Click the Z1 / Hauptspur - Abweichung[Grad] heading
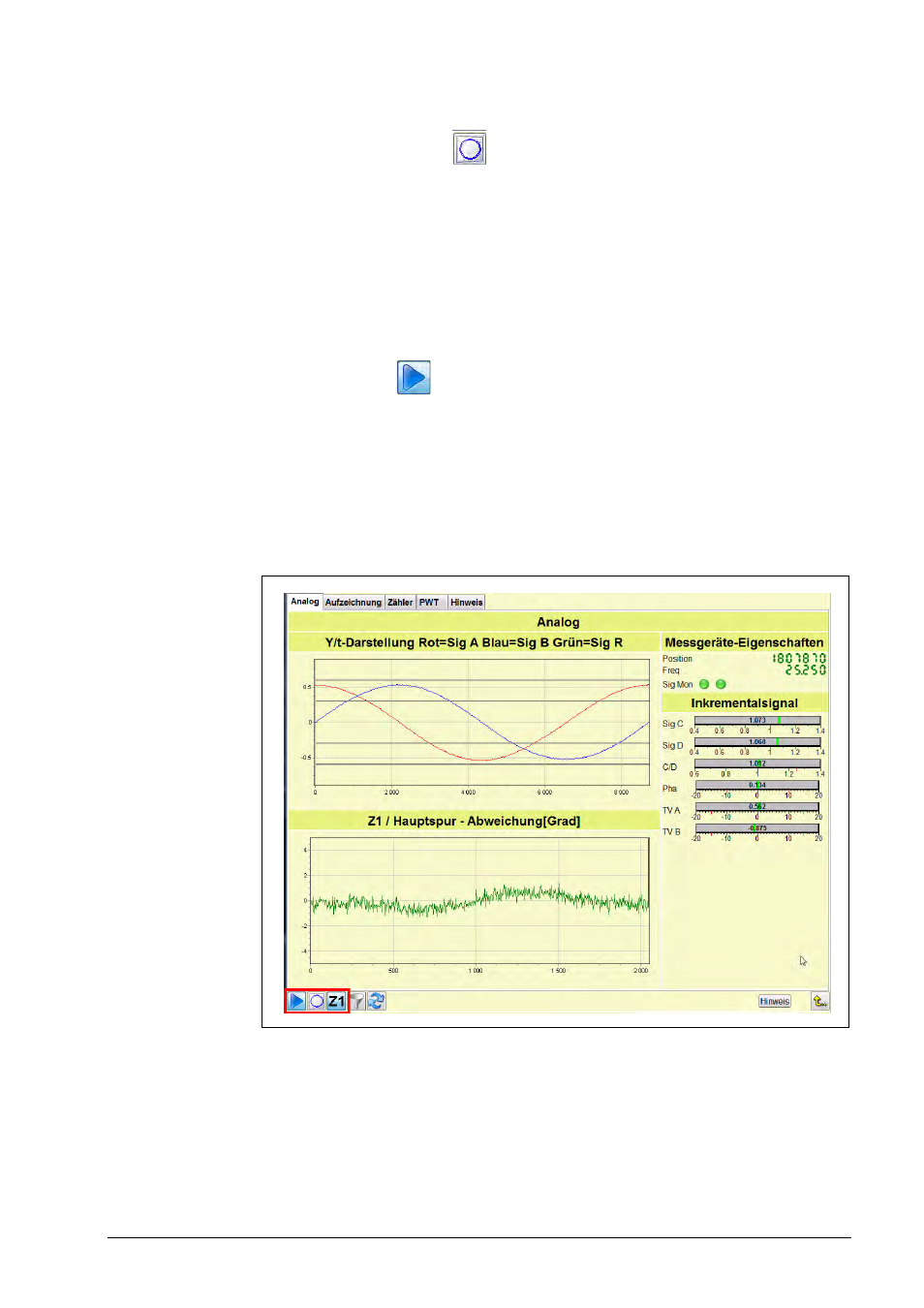 pyautogui.click(x=474, y=821)
